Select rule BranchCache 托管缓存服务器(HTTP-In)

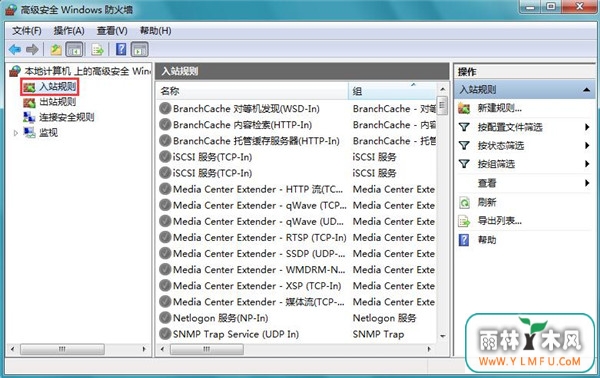coord(256,141)
